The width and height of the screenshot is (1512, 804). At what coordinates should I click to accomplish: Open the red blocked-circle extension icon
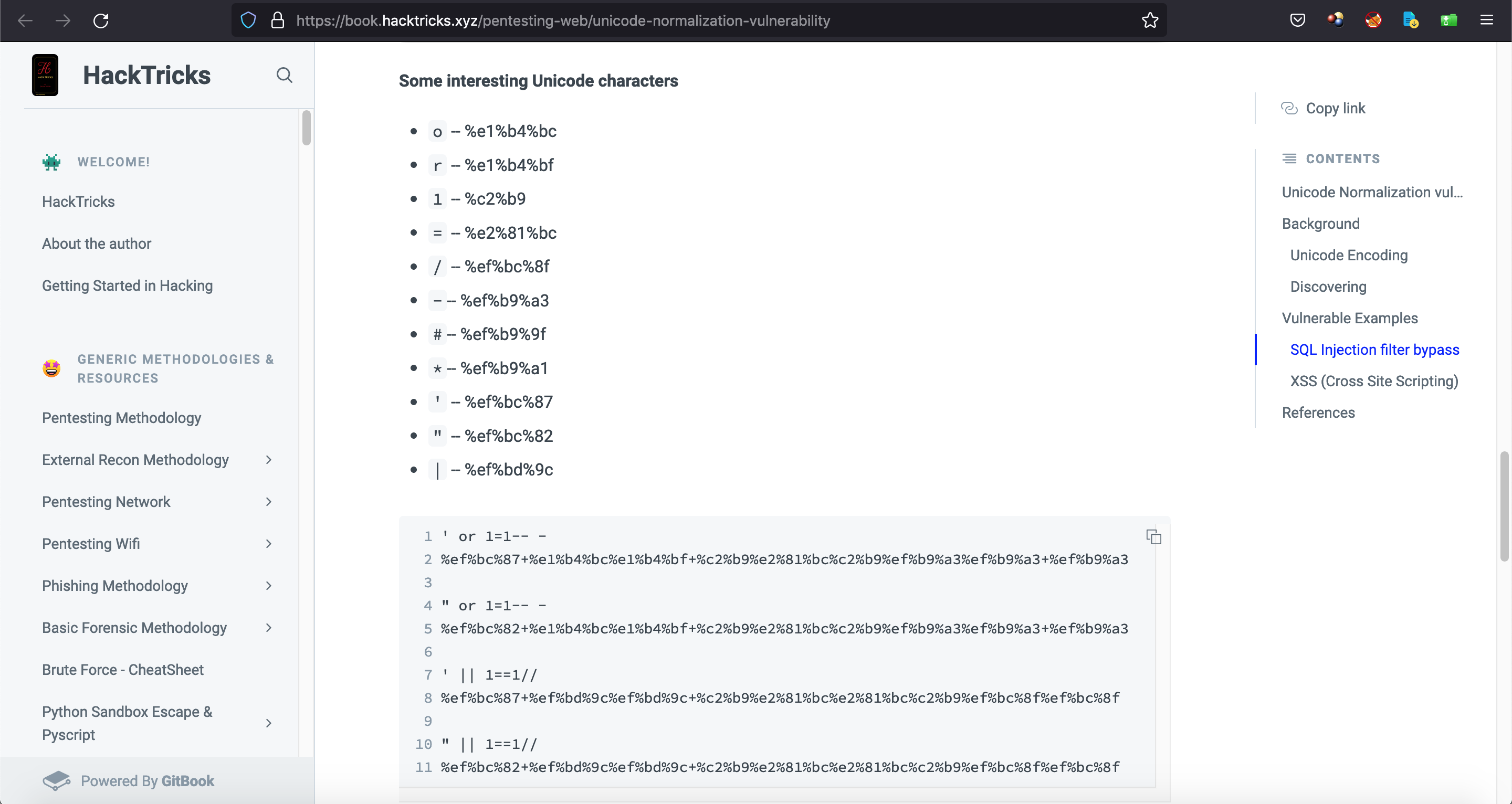point(1373,20)
